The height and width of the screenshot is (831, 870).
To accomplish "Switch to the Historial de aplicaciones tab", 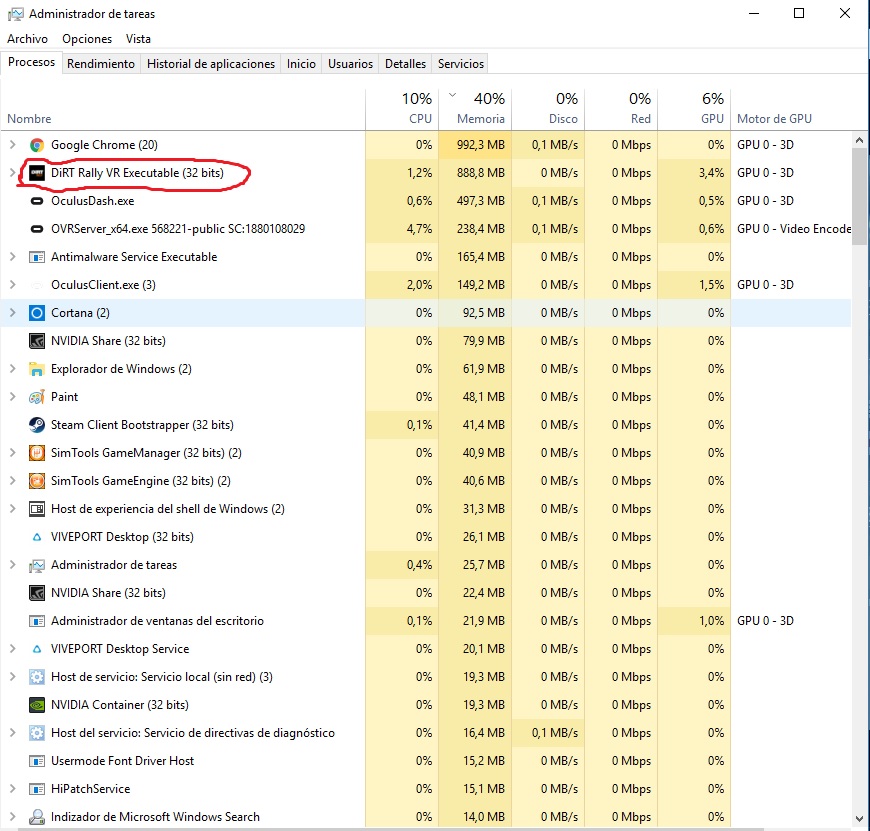I will click(x=211, y=64).
